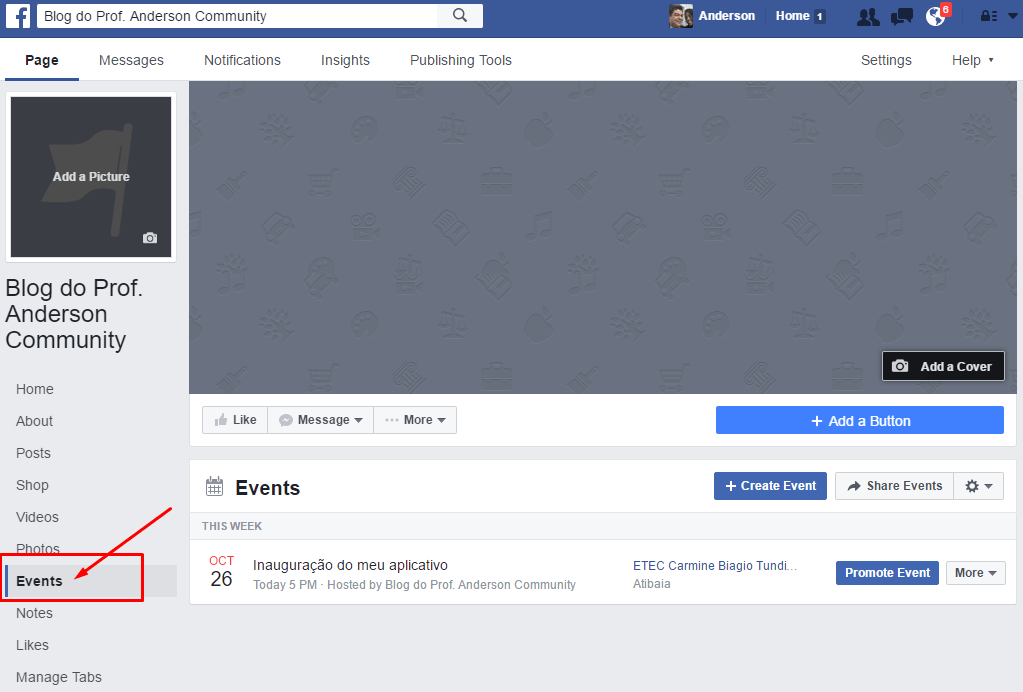
Task: Click the Add a Button button
Action: (x=859, y=421)
